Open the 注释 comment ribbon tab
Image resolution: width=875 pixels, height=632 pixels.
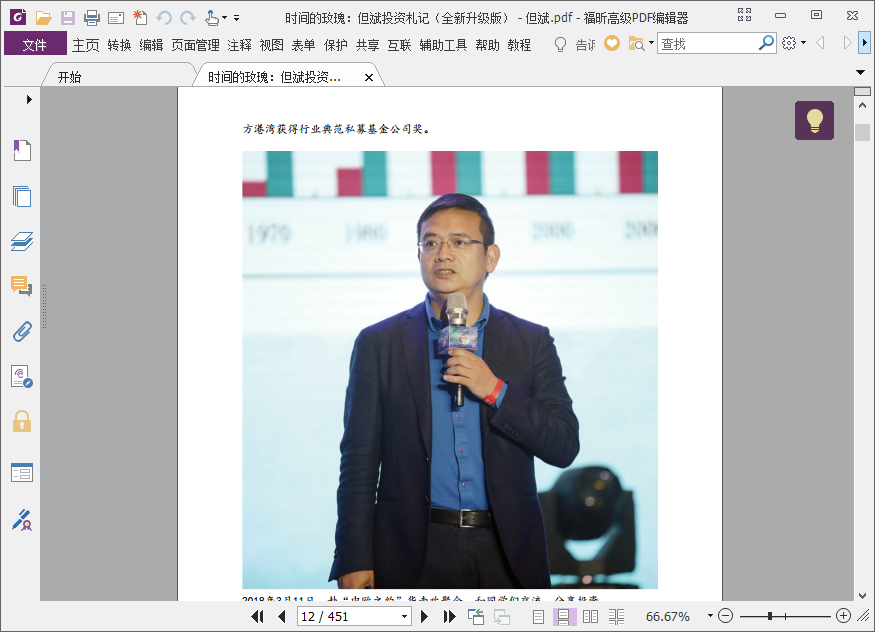pyautogui.click(x=239, y=45)
